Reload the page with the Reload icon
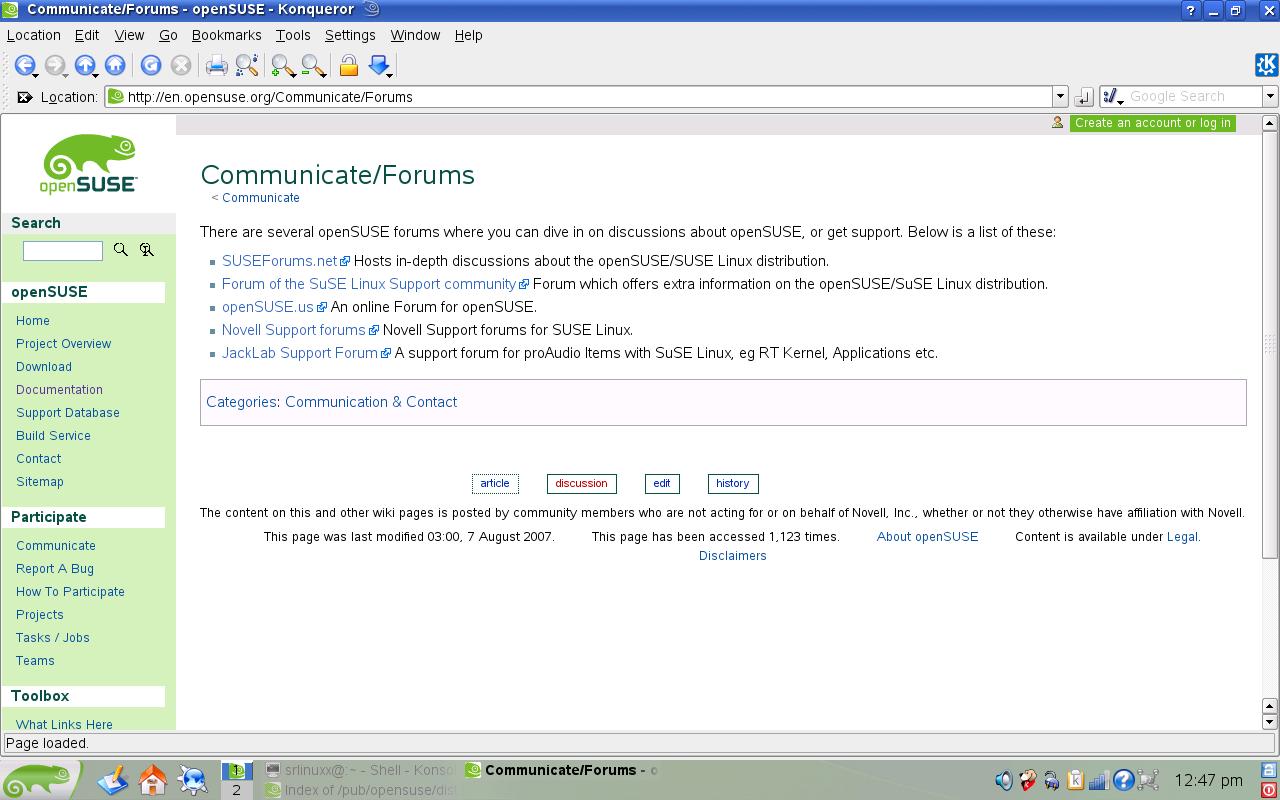Viewport: 1280px width, 800px height. pos(151,65)
